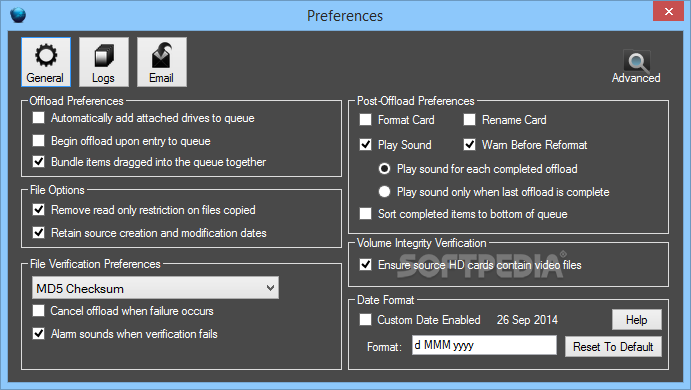Image resolution: width=691 pixels, height=390 pixels.
Task: Enable Cancel offload when failure occurs
Action: pos(39,311)
